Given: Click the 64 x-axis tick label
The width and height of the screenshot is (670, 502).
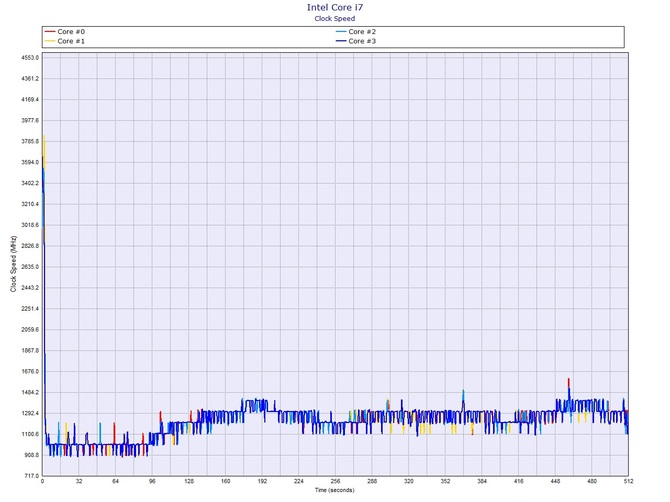Looking at the screenshot, I should click(x=116, y=481).
